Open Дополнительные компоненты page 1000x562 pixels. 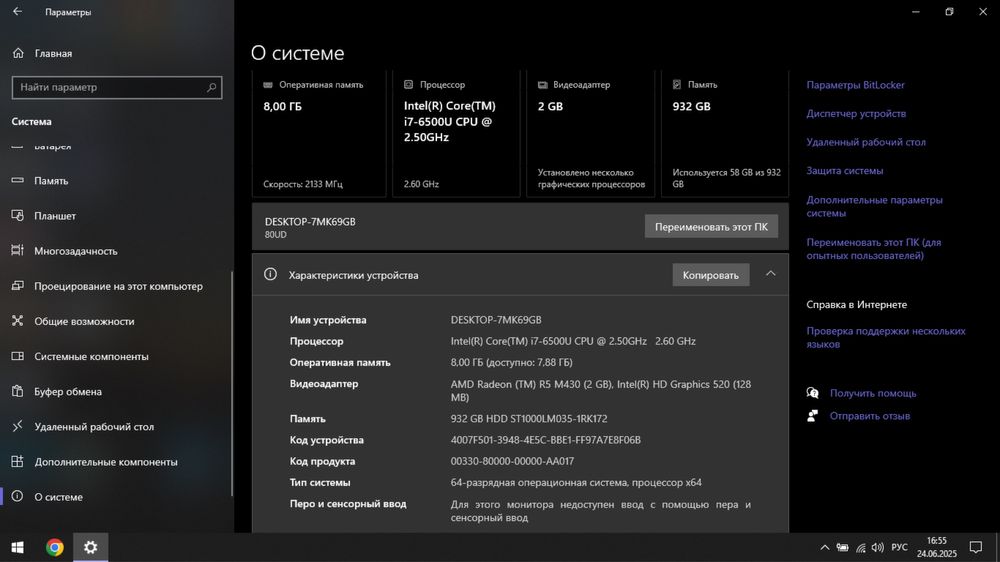coord(106,462)
